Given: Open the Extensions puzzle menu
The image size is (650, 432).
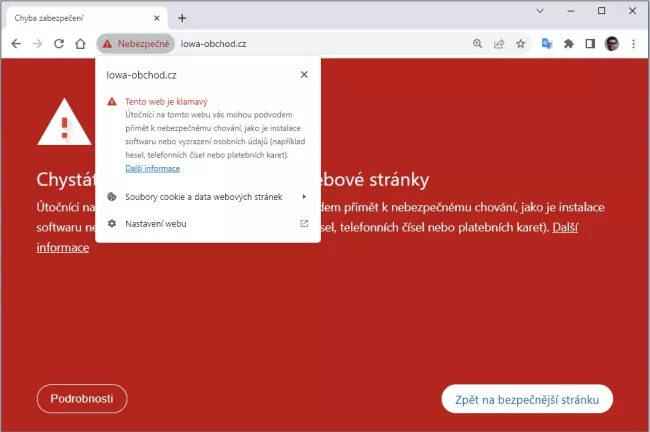Looking at the screenshot, I should 569,44.
